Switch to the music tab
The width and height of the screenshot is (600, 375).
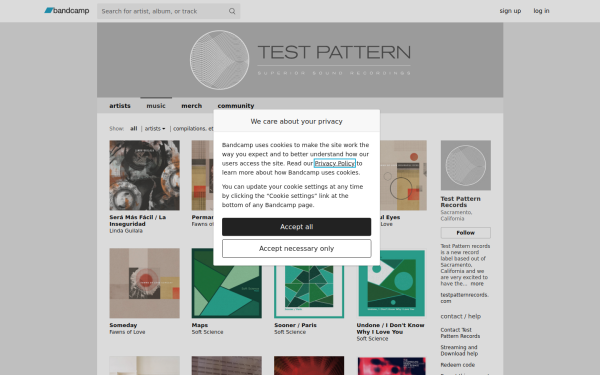pos(156,106)
